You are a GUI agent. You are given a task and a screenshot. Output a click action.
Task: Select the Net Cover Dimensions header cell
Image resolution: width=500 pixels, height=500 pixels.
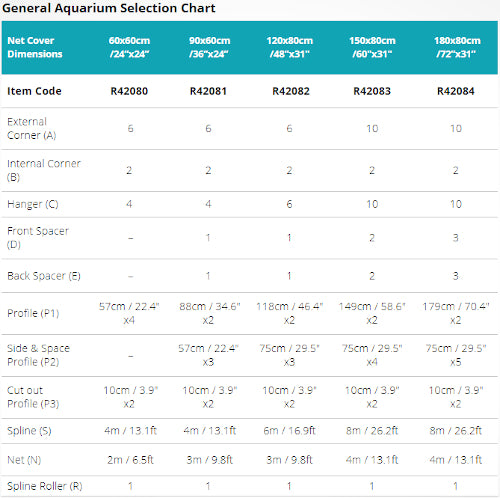click(x=35, y=47)
